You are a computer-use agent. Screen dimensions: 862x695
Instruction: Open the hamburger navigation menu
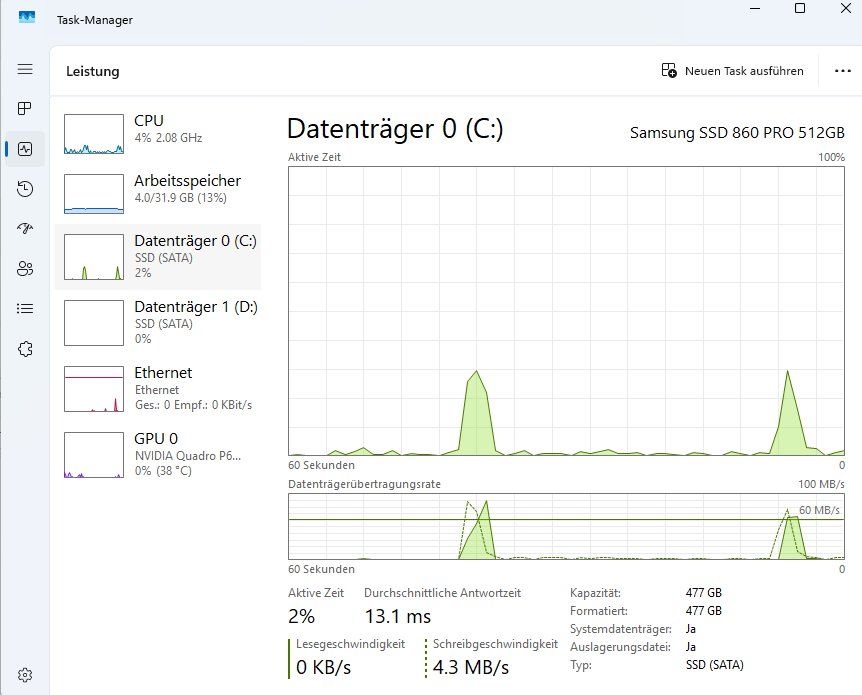[x=25, y=69]
